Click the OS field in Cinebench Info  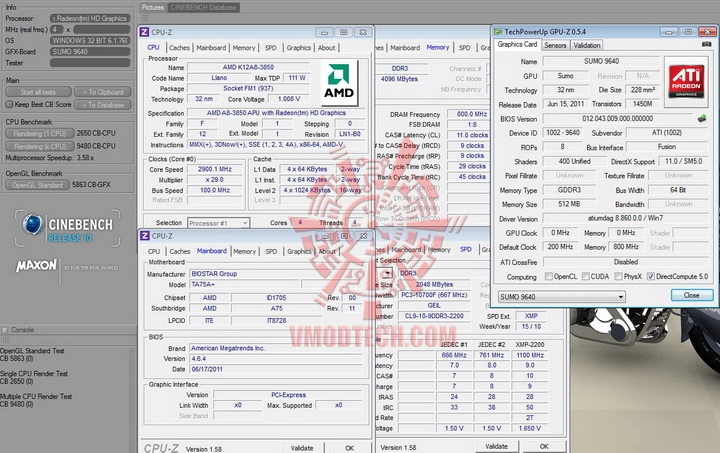coord(90,41)
